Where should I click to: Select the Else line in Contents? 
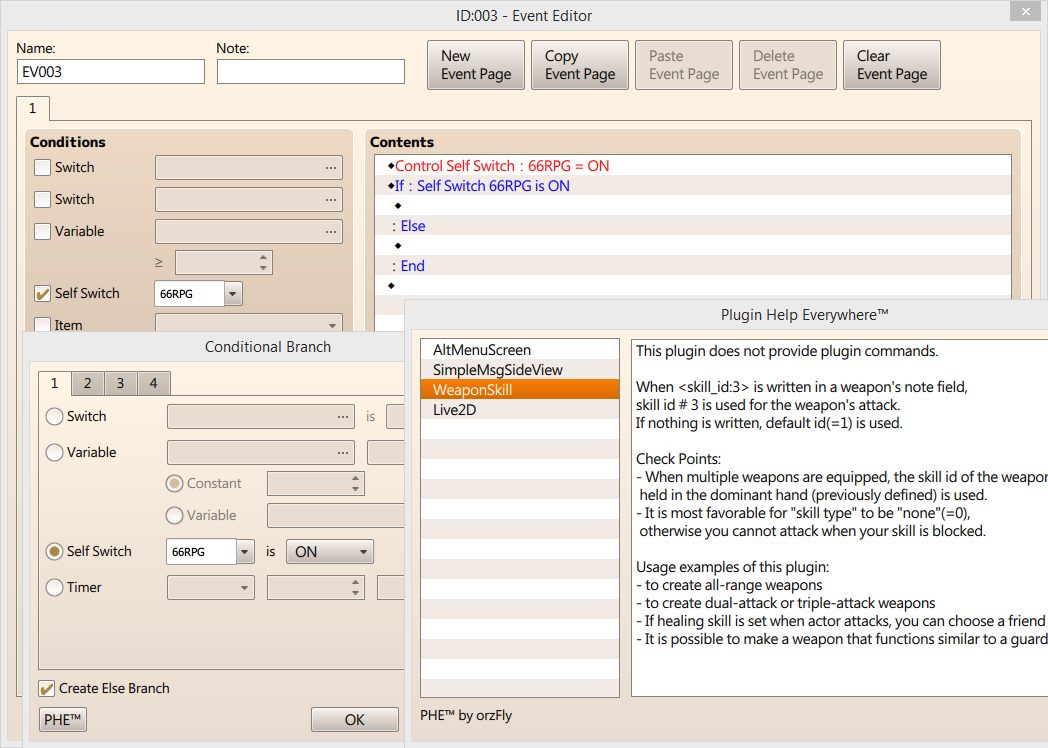coord(692,226)
